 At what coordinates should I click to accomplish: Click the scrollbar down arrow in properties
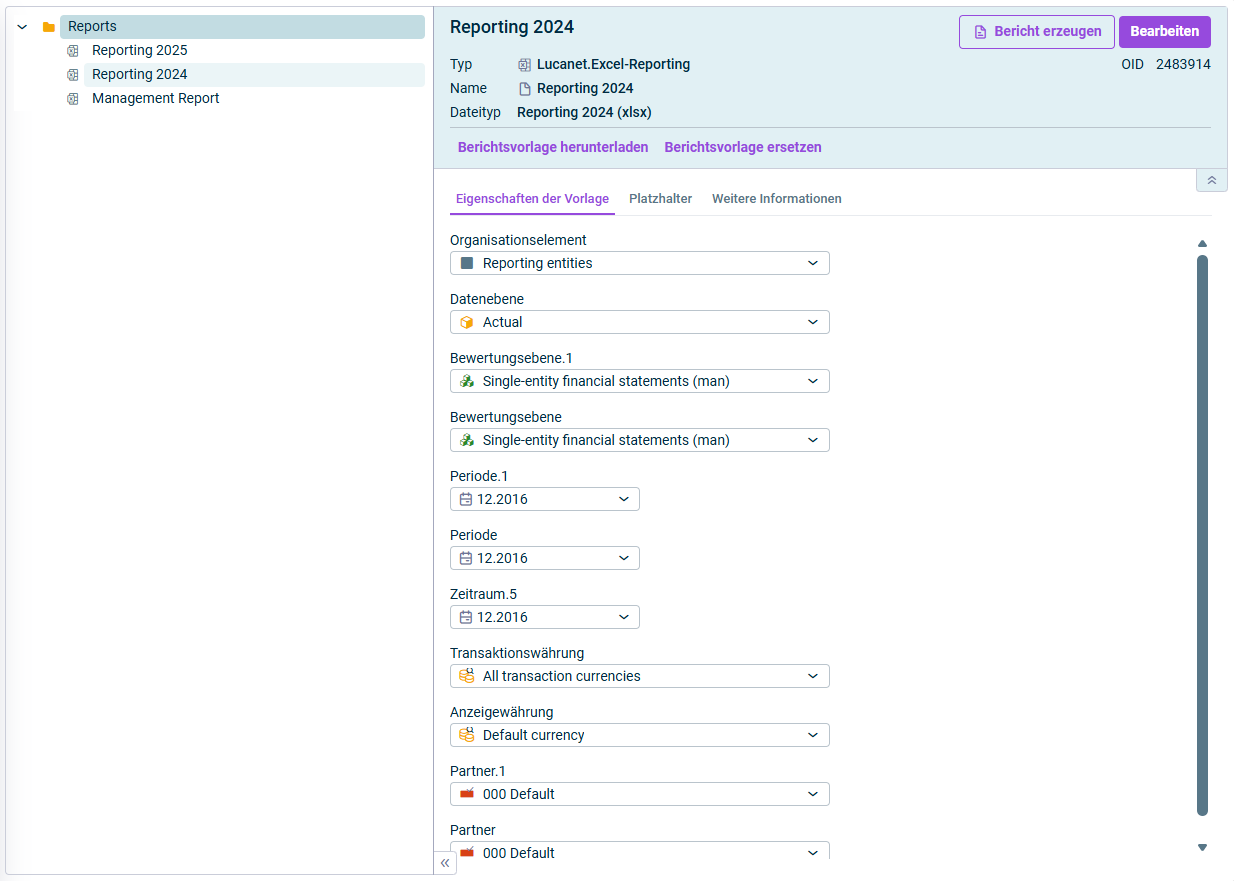click(1202, 848)
